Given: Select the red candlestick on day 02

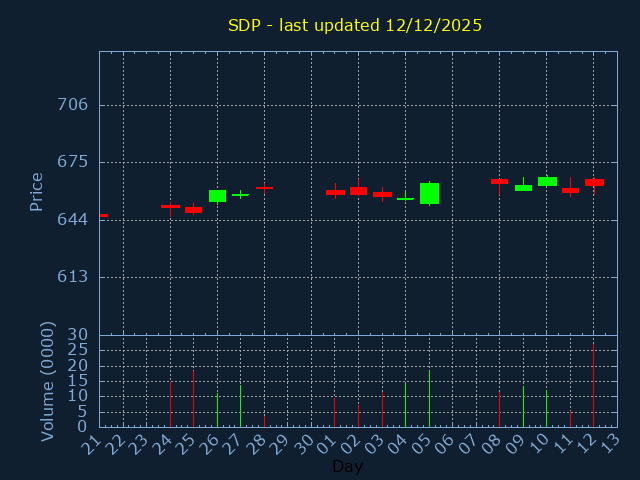Looking at the screenshot, I should click(358, 191).
